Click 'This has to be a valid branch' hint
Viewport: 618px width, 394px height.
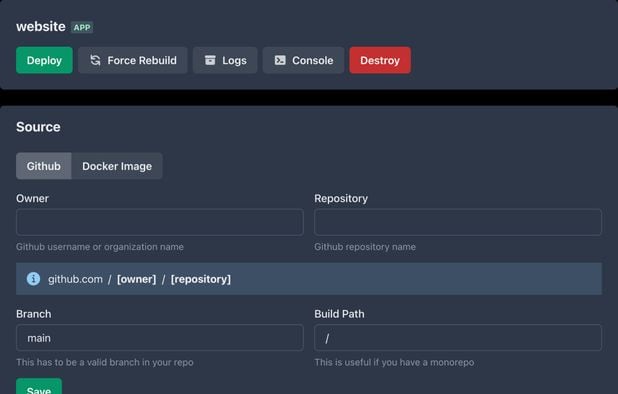coord(105,362)
